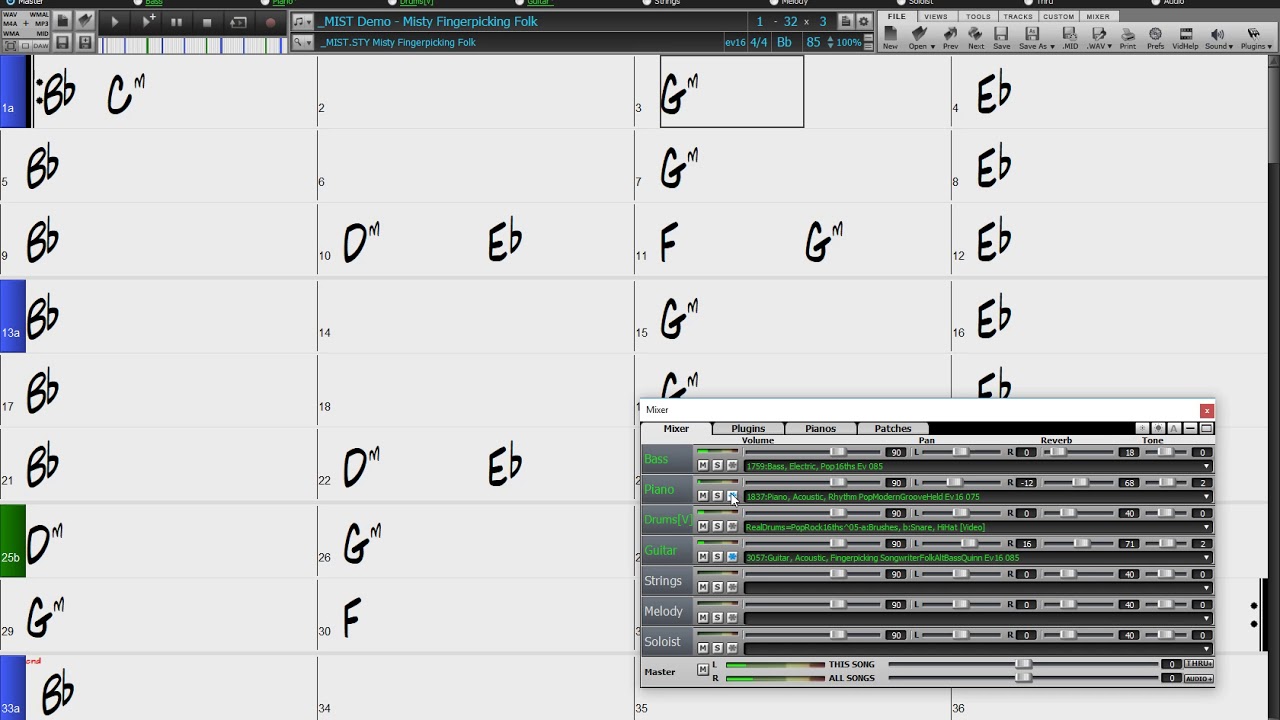The image size is (1280, 720).
Task: Expand the Piano instrument dropdown arrow
Action: pos(1206,497)
